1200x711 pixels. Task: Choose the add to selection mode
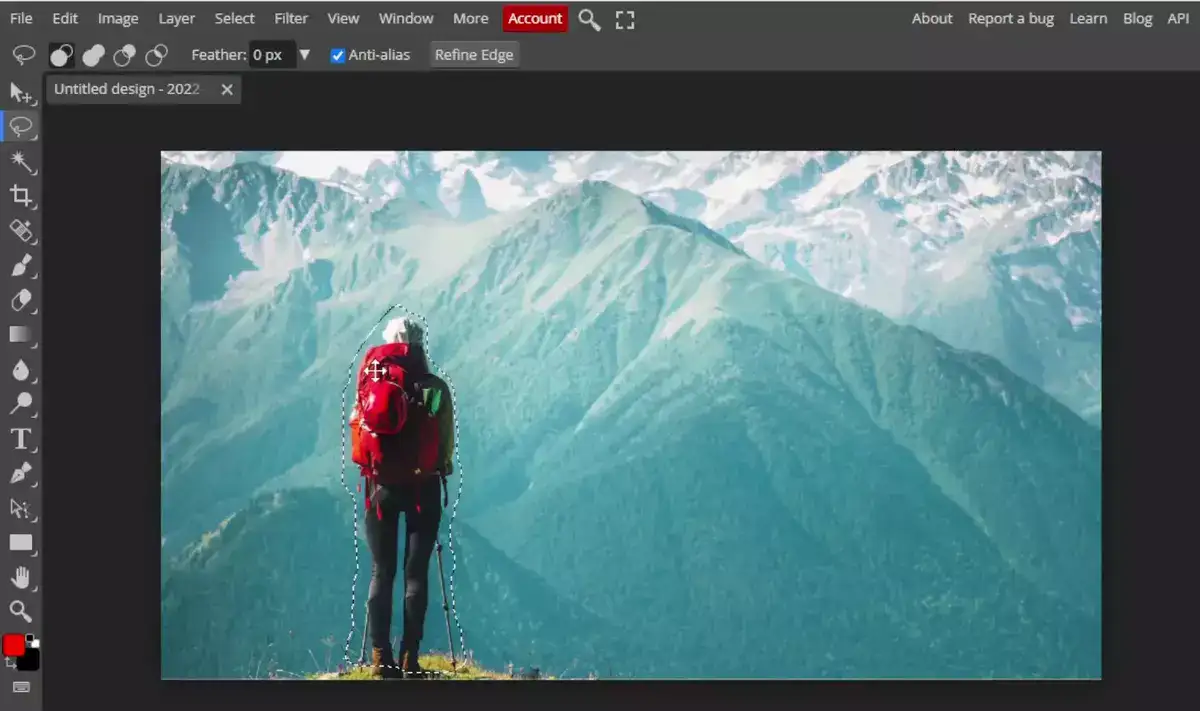93,55
